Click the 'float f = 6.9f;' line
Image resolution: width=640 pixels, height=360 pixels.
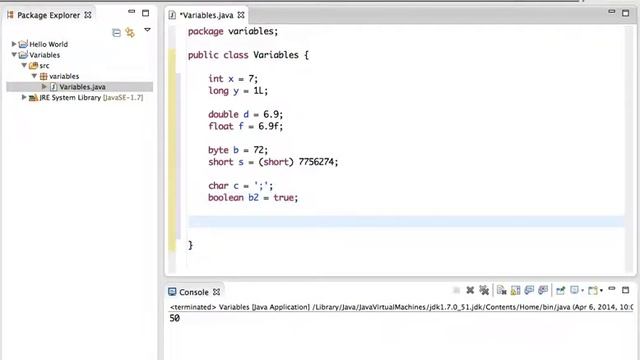(x=245, y=126)
